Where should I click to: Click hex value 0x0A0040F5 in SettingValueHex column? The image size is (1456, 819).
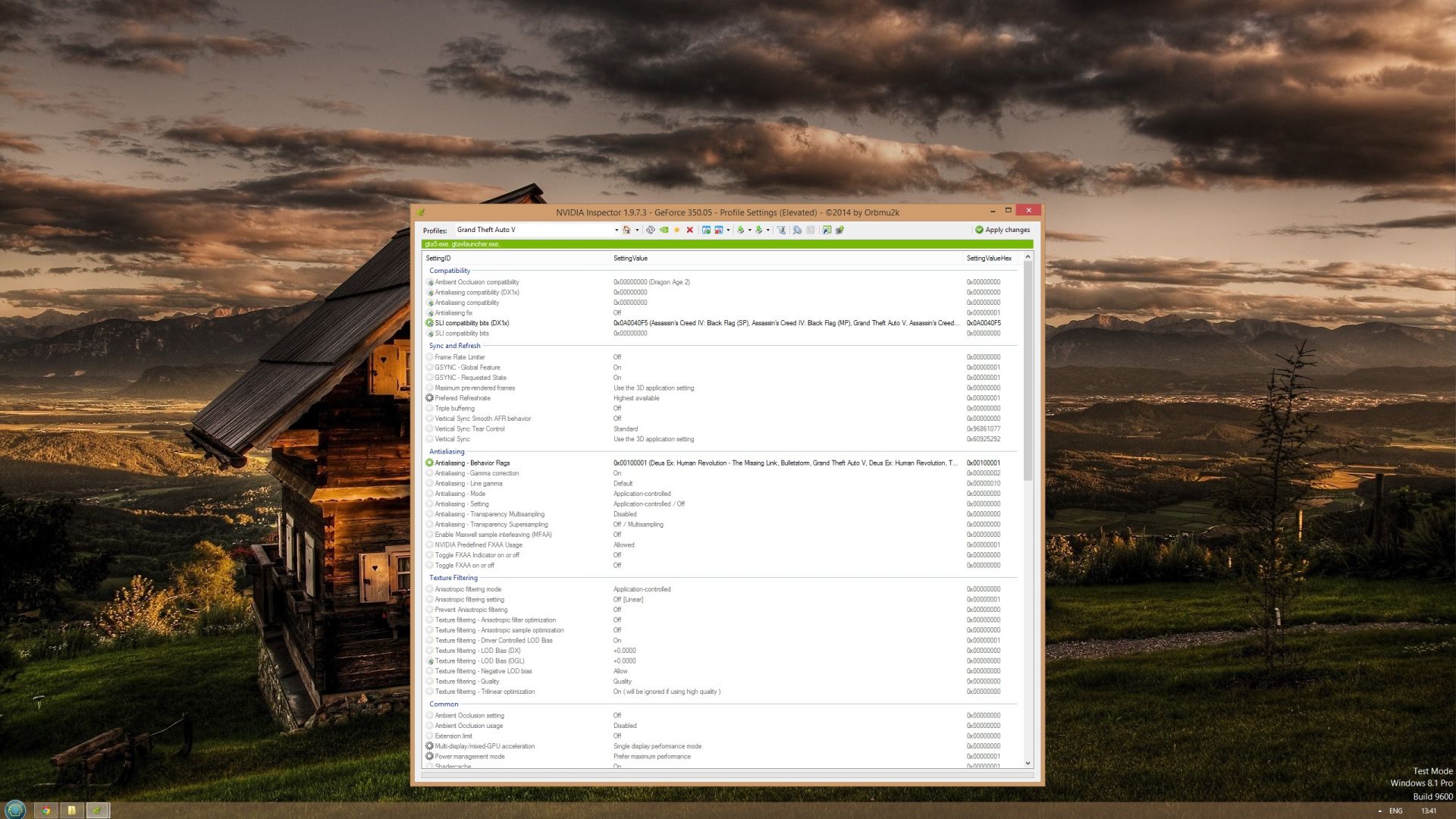pyautogui.click(x=984, y=323)
